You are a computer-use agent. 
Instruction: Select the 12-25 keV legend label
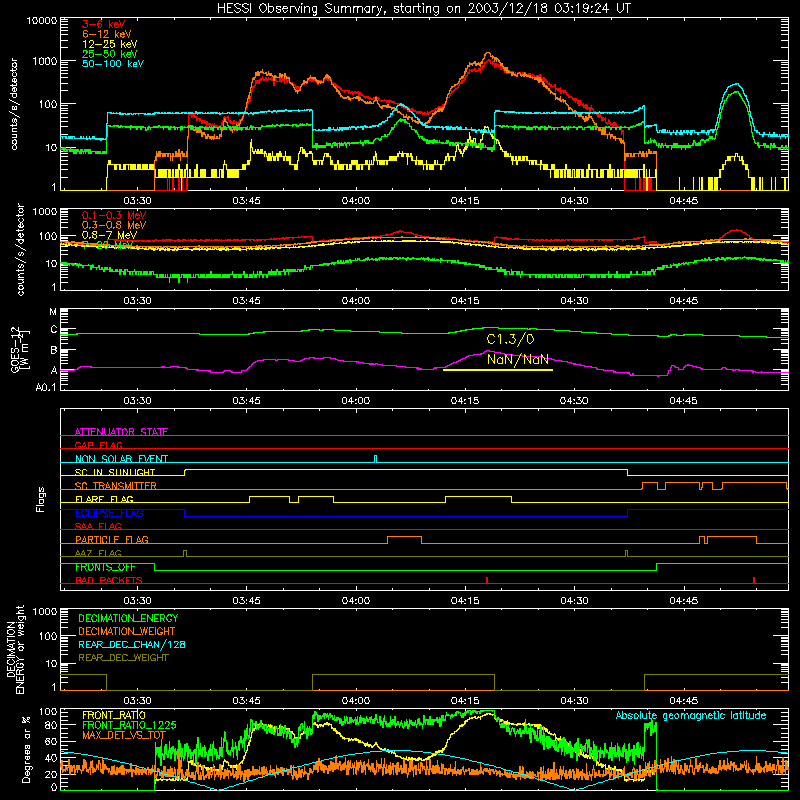click(x=109, y=44)
